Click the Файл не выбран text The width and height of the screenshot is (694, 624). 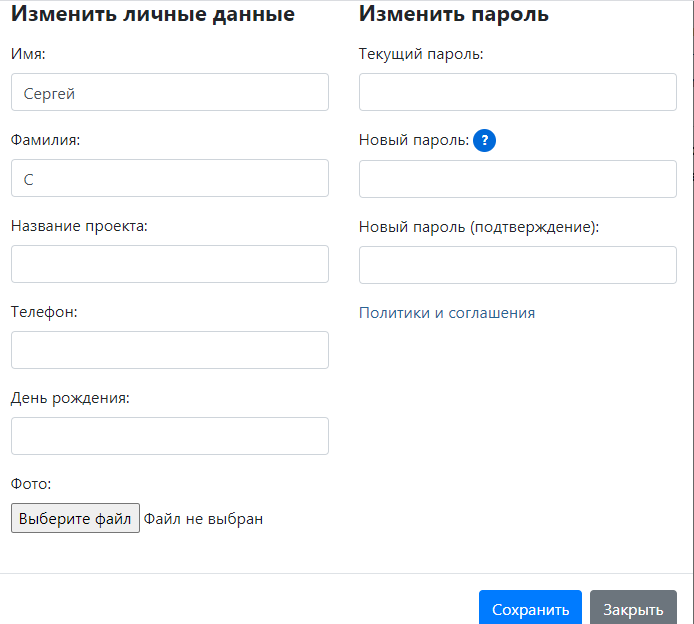click(x=203, y=519)
